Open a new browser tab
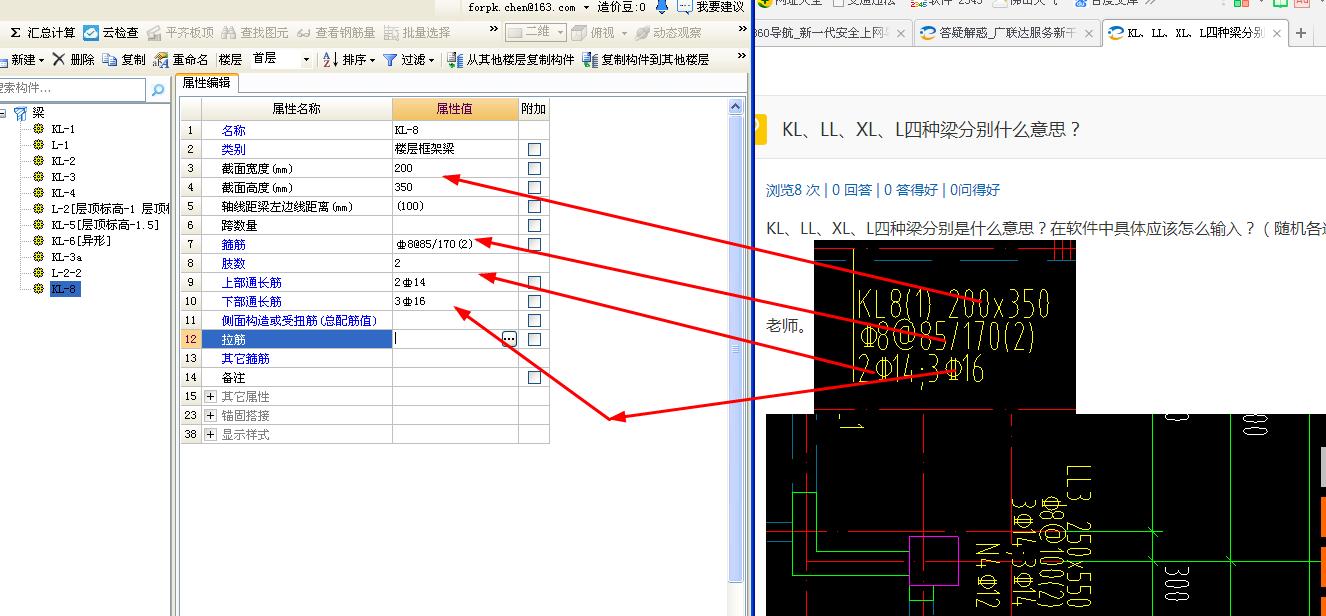Screen dimensions: 1326x616 [1301, 33]
